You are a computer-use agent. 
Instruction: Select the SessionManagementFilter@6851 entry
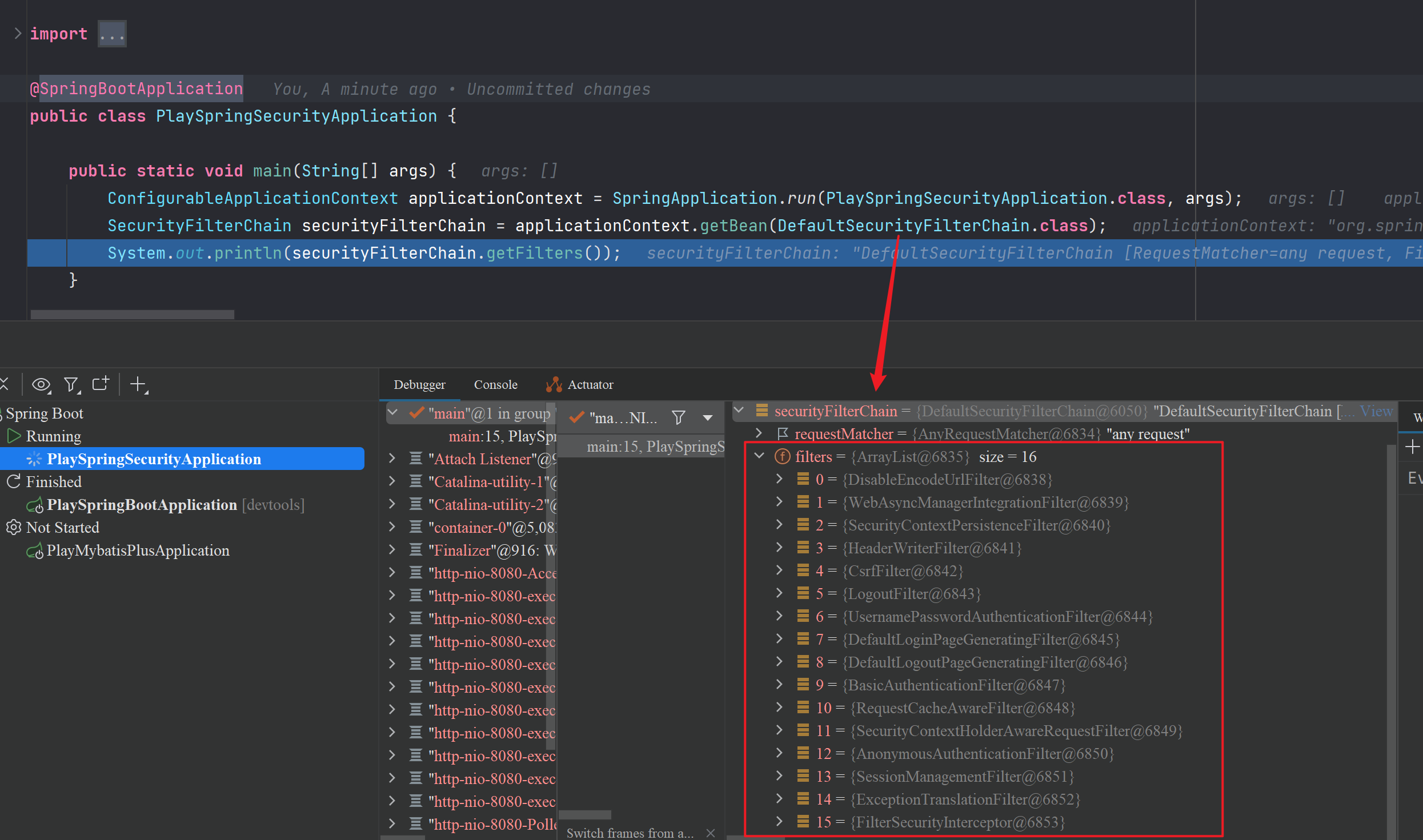pyautogui.click(x=962, y=777)
